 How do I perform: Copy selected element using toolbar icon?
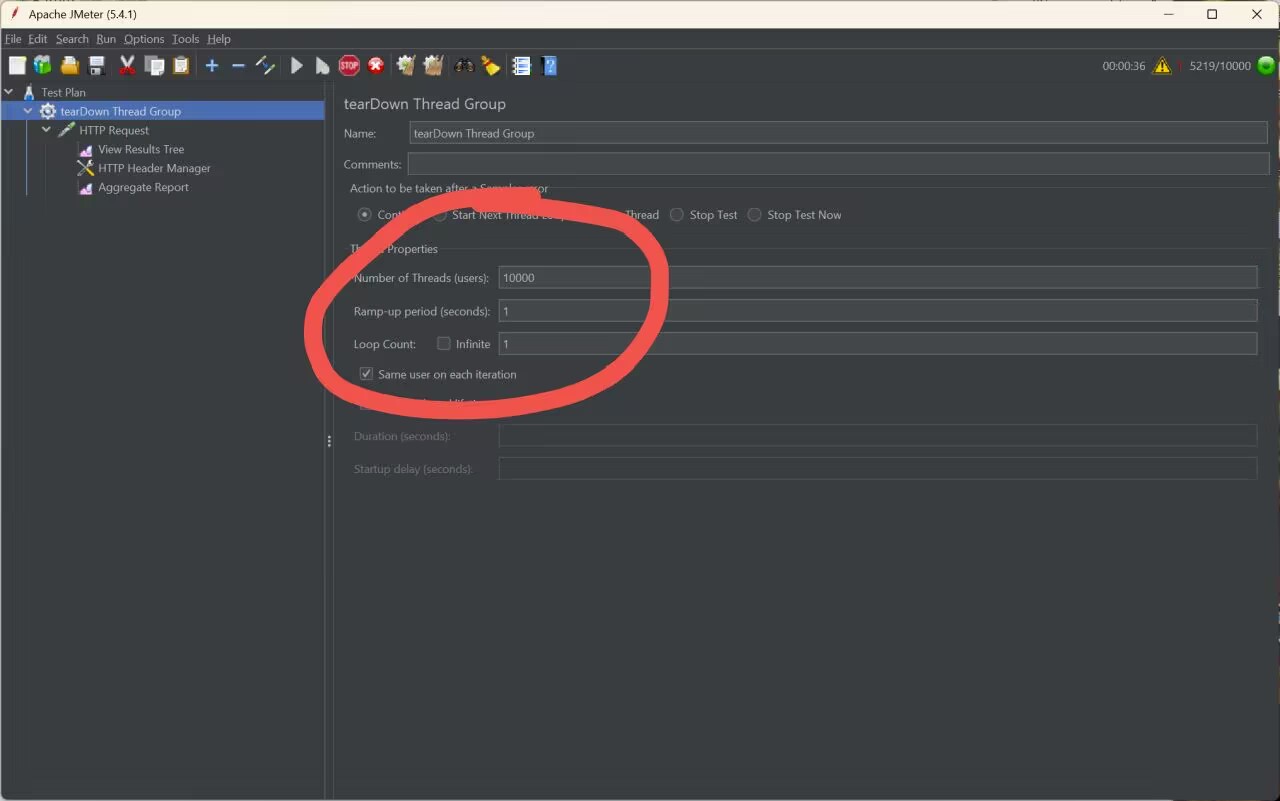click(x=154, y=66)
